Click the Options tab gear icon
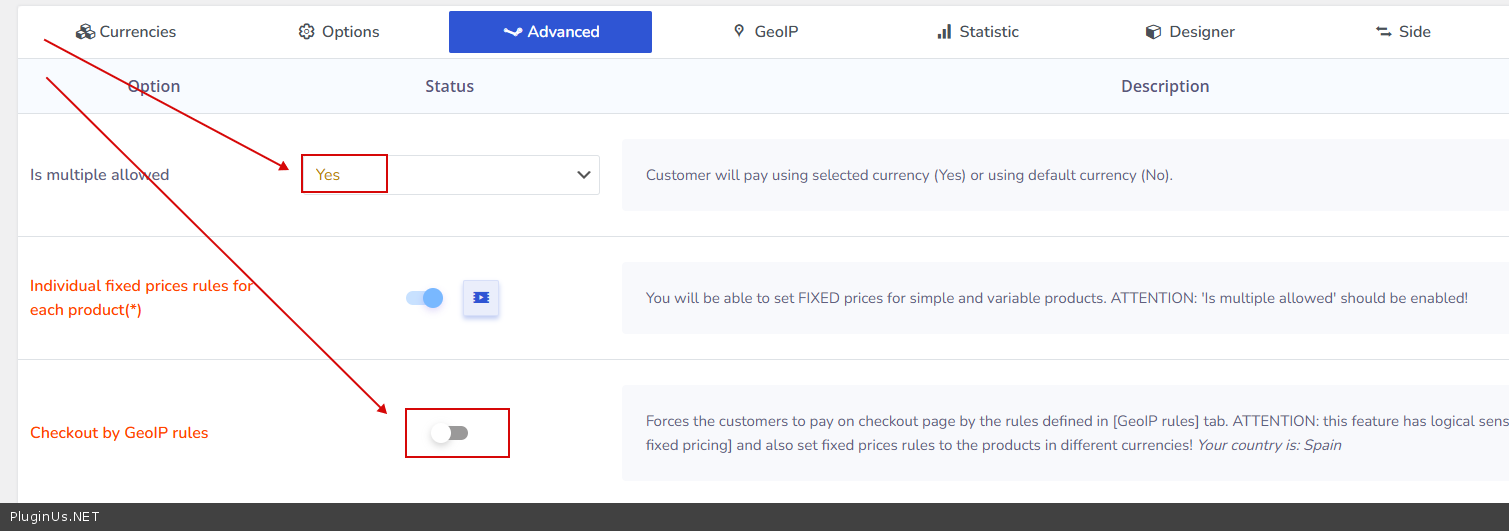Image resolution: width=1509 pixels, height=531 pixels. coord(306,32)
